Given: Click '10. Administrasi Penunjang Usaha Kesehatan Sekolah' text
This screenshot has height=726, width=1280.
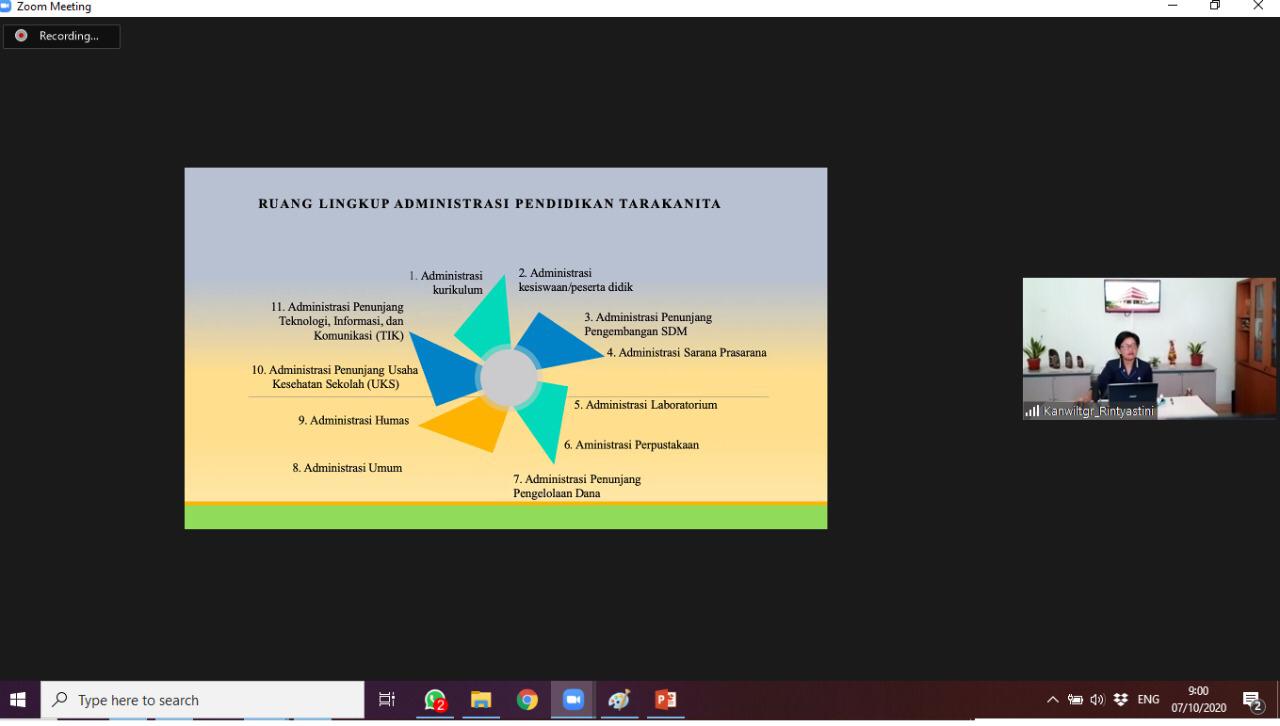Looking at the screenshot, I should coord(335,377).
